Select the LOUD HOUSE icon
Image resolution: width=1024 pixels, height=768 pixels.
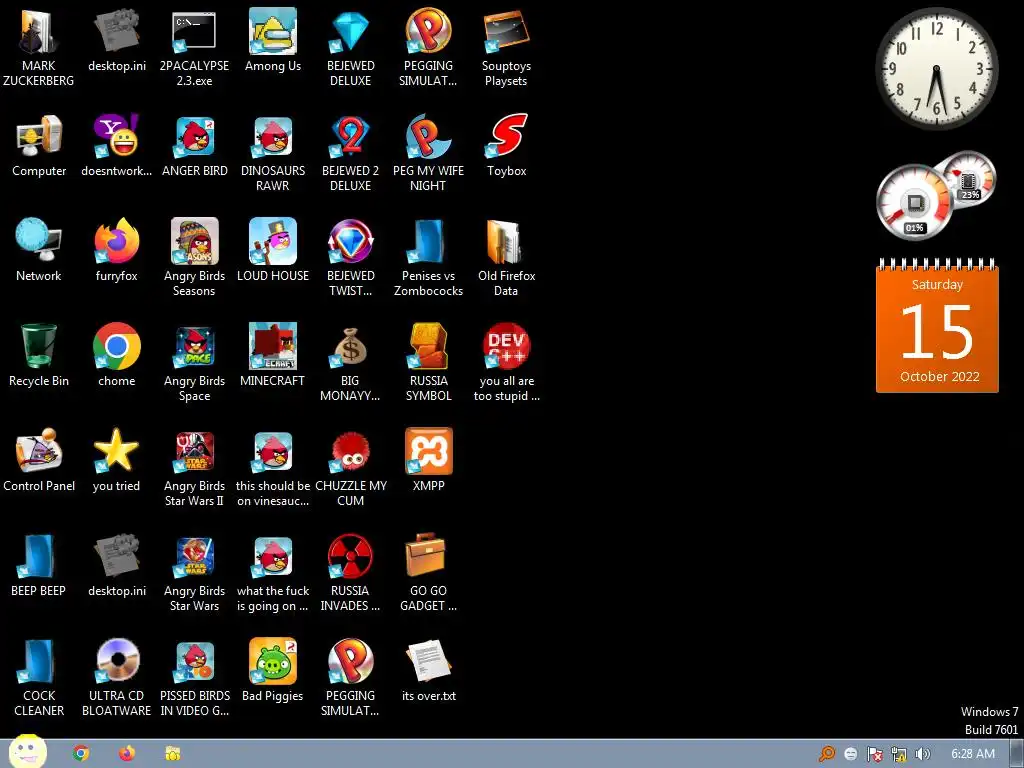[272, 242]
